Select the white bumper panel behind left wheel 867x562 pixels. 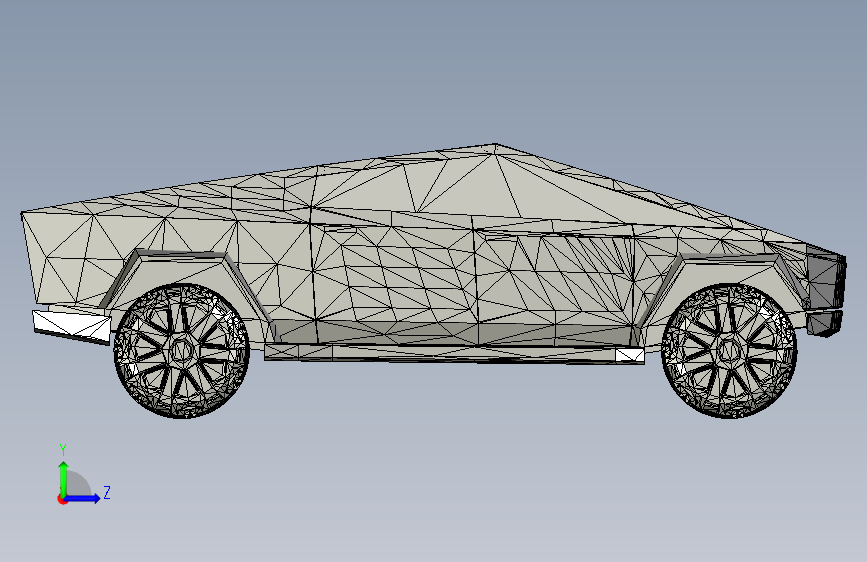72,326
